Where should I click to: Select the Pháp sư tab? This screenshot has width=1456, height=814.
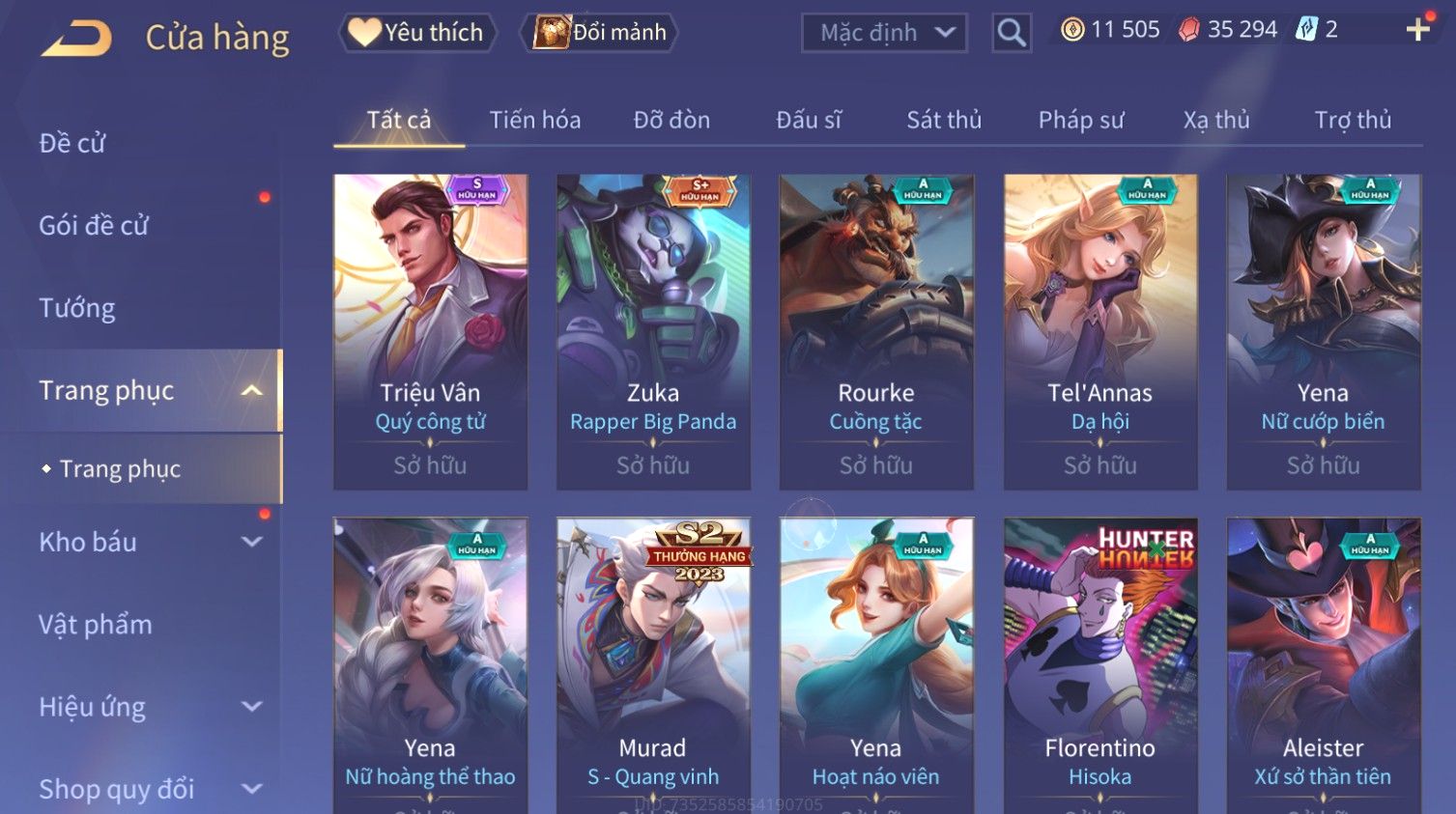tap(1081, 120)
